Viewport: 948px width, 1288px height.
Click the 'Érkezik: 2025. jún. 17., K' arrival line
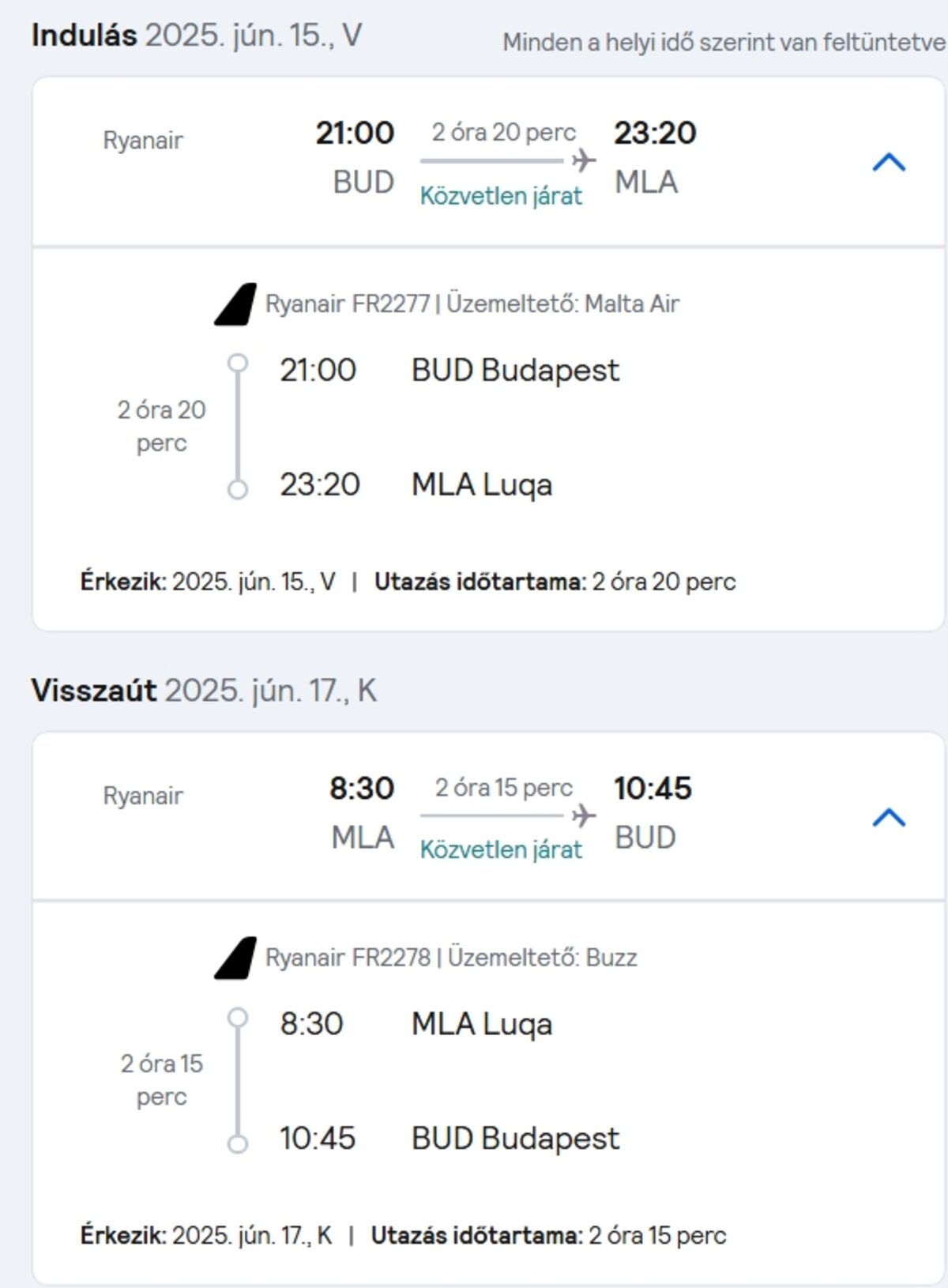pyautogui.click(x=206, y=1236)
